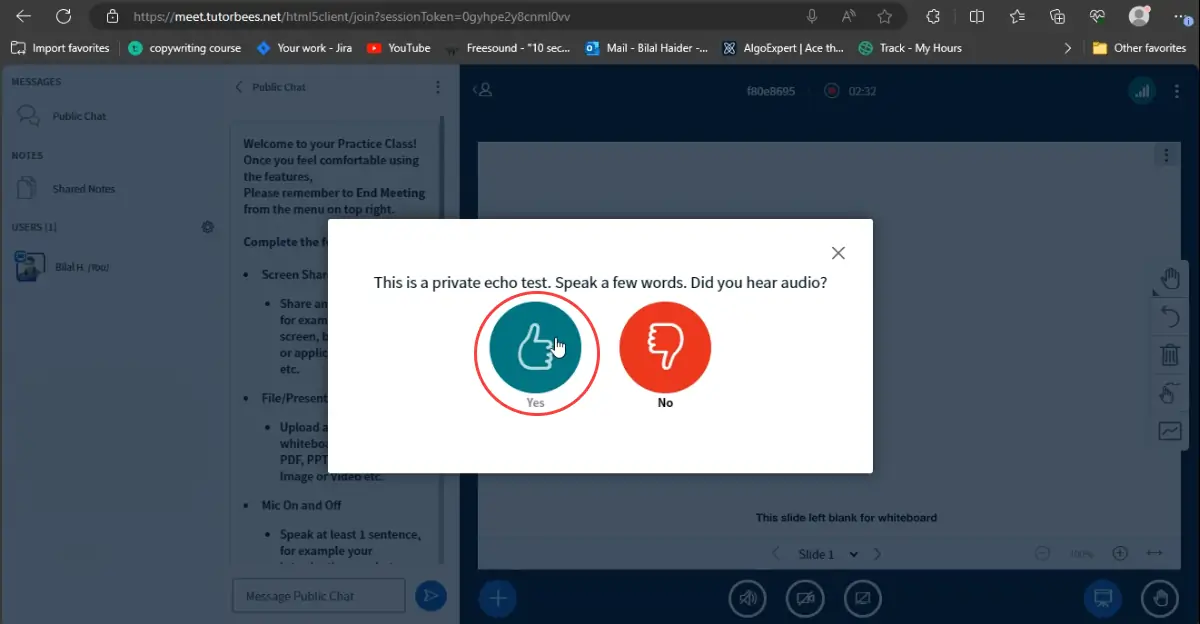
Task: Toggle webcam sharing in the bottom toolbar
Action: click(x=804, y=598)
